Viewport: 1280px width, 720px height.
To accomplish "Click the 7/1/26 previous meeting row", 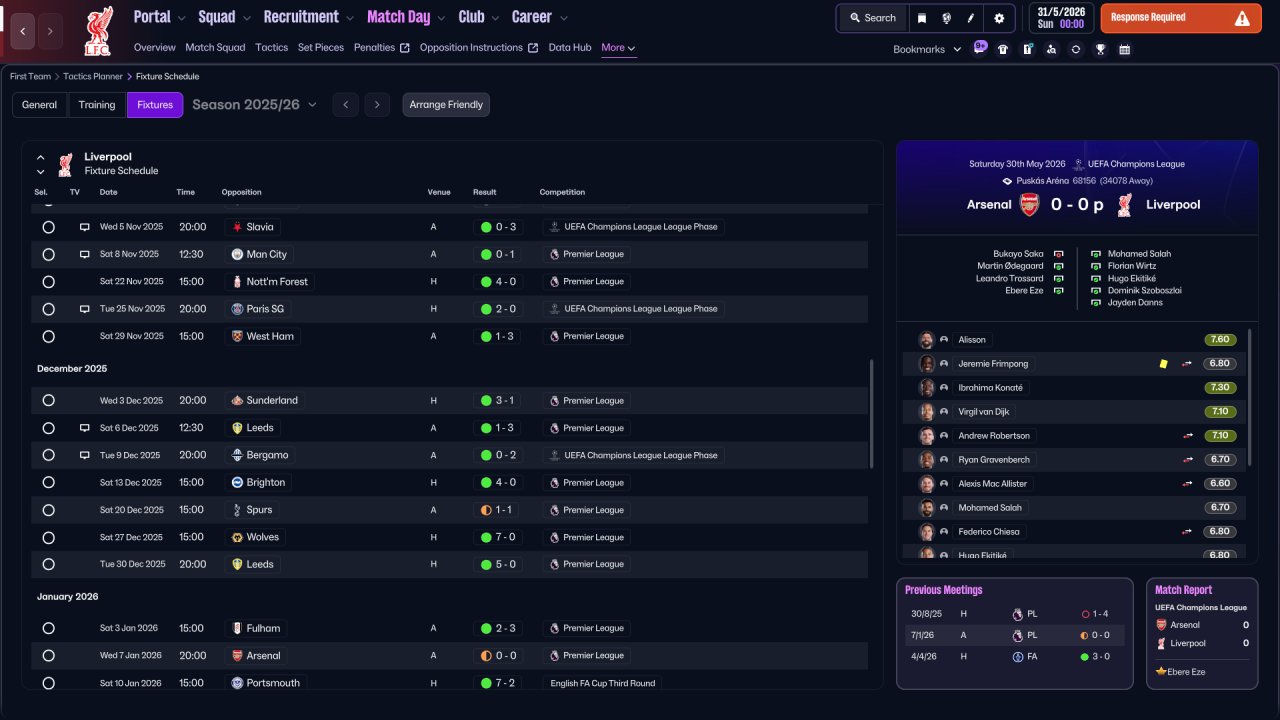I will click(x=1013, y=635).
